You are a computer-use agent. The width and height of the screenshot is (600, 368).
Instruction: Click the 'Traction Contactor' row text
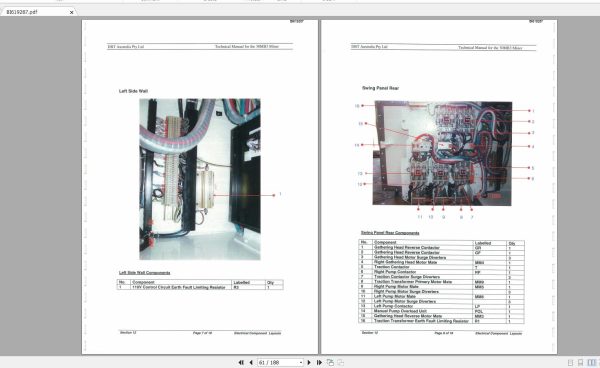[392, 267]
